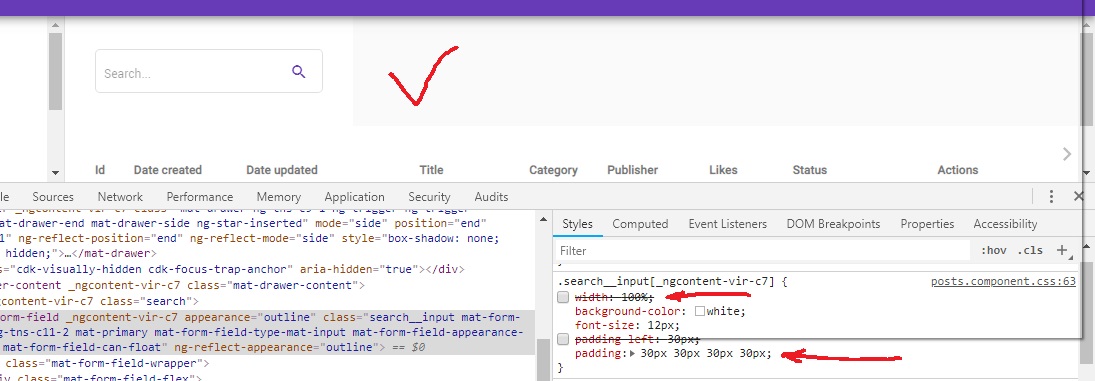Image resolution: width=1095 pixels, height=381 pixels.
Task: Click the Actions column header
Action: [957, 170]
